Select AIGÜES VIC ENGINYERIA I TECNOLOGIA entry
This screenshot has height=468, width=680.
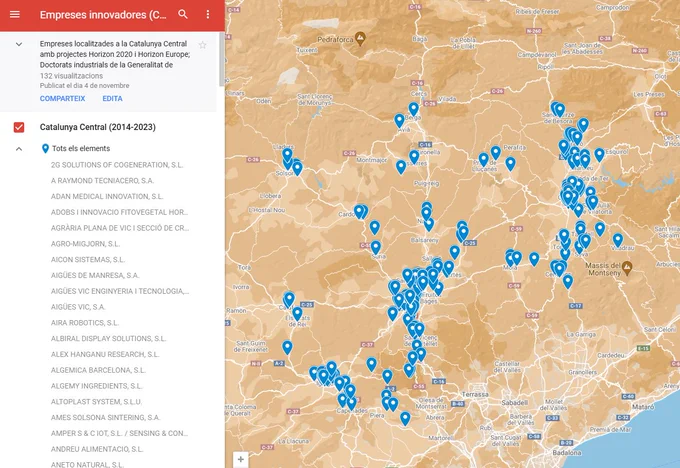(x=120, y=291)
